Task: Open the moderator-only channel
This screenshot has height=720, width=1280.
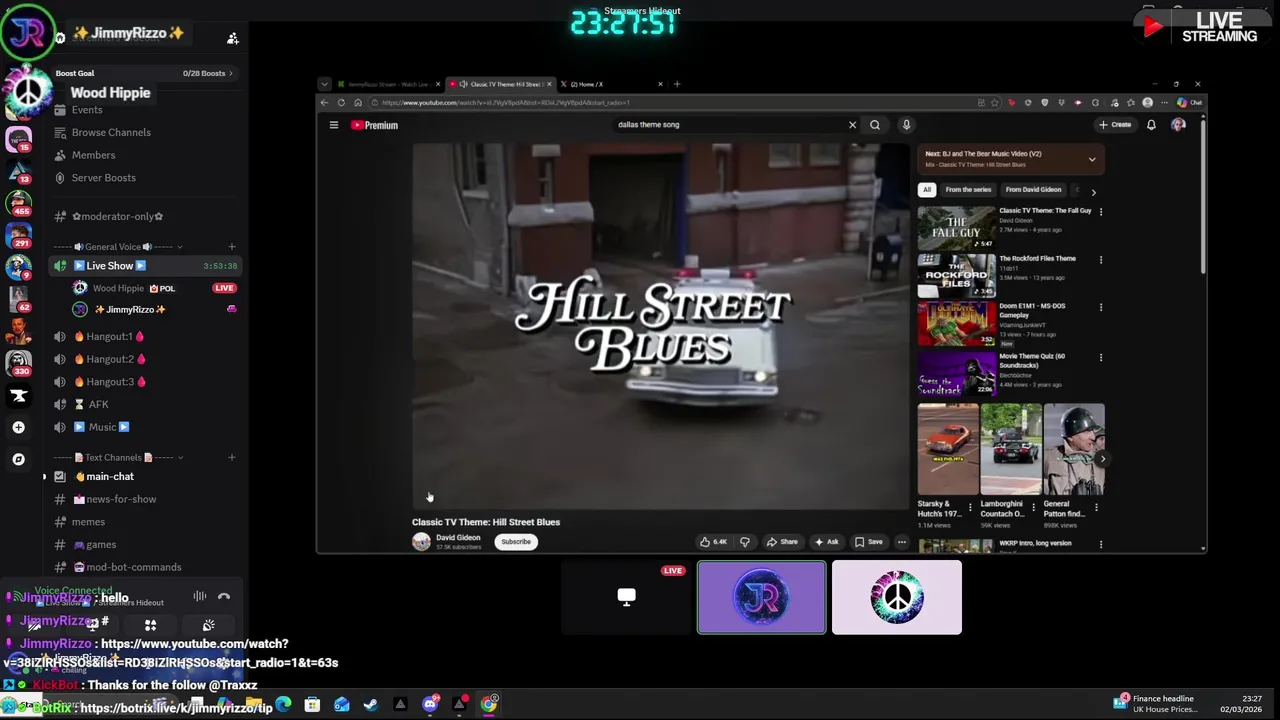Action: click(x=117, y=216)
